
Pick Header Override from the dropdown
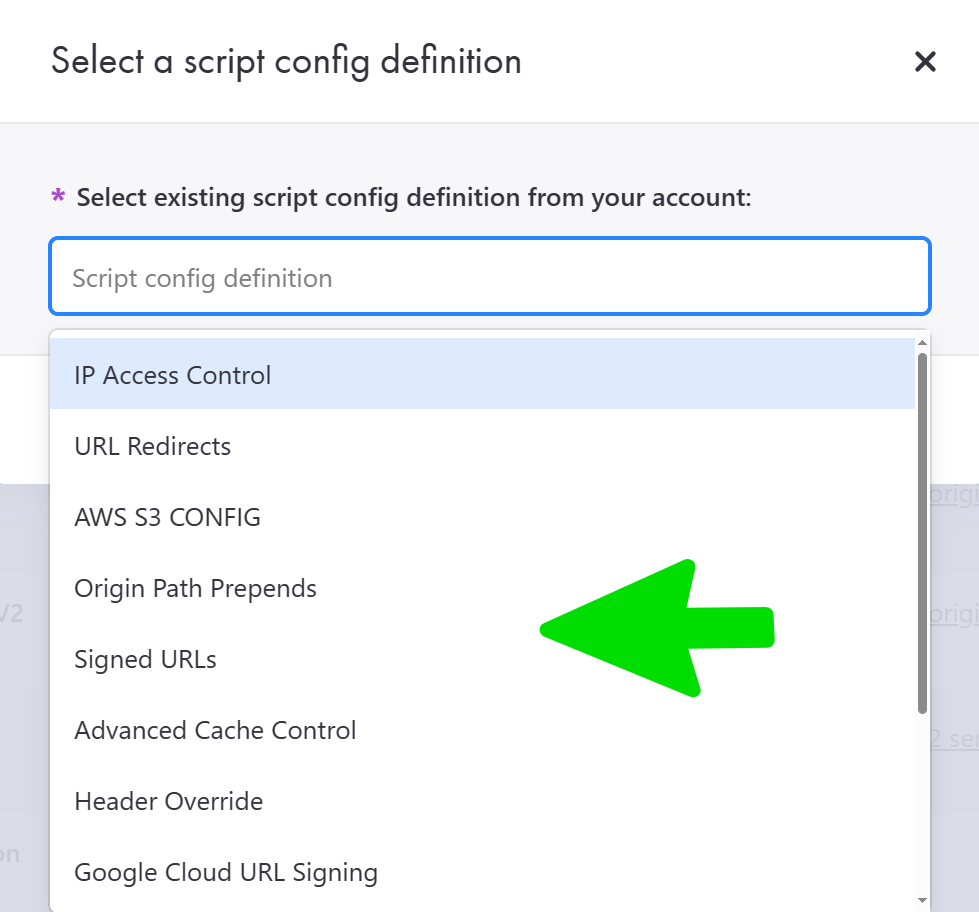(x=168, y=801)
